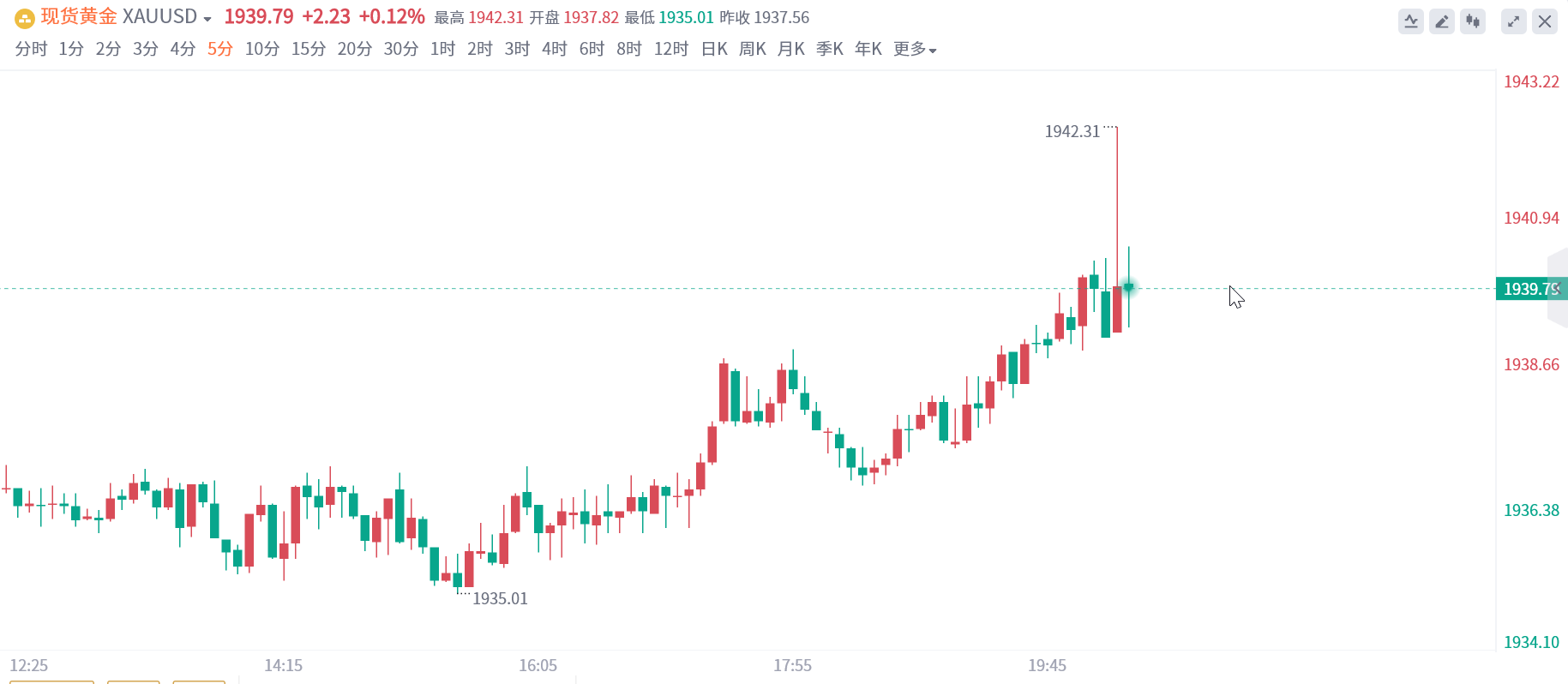Screen dimensions: 1568x684
Task: Open the technical indicators line icon
Action: click(1410, 21)
